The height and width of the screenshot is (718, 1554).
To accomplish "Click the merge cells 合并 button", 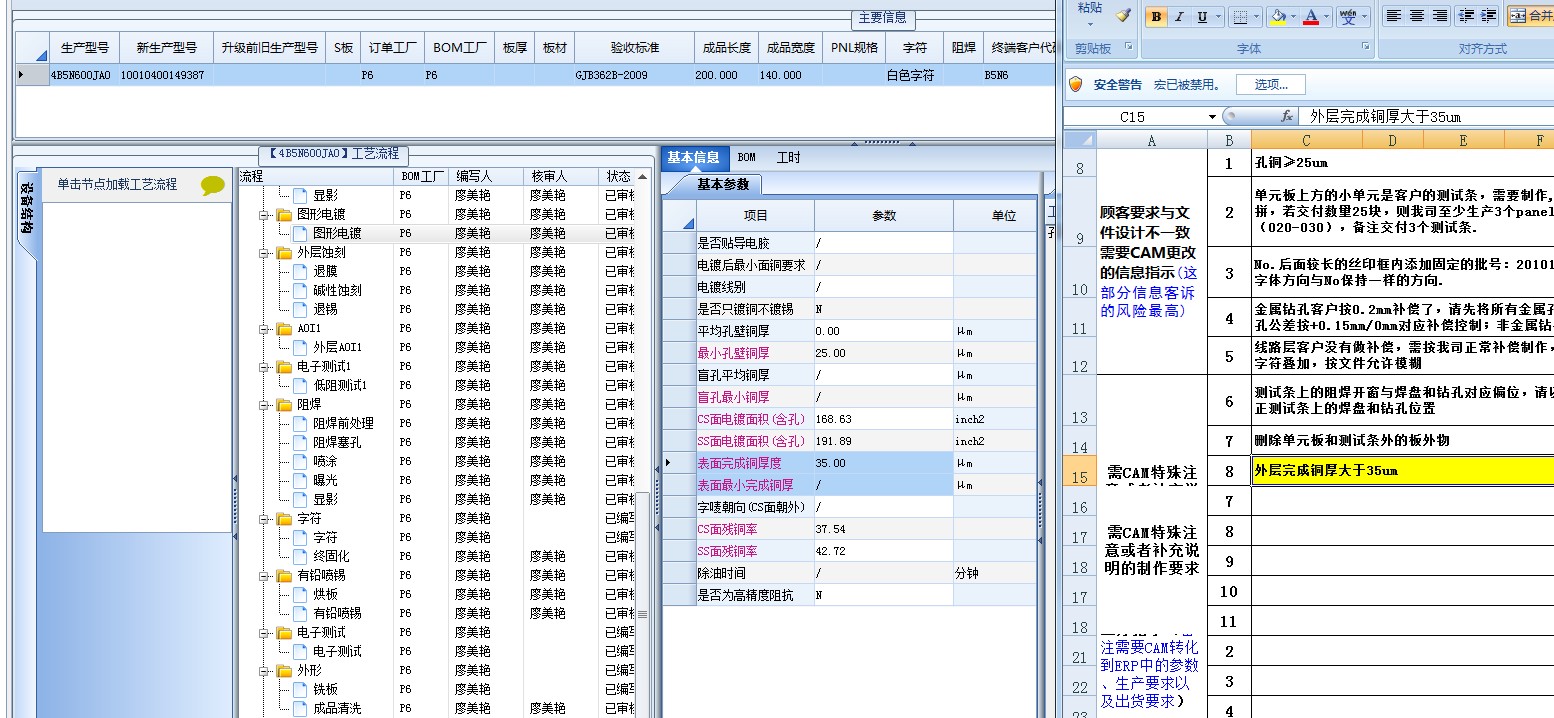I will click(x=1530, y=16).
